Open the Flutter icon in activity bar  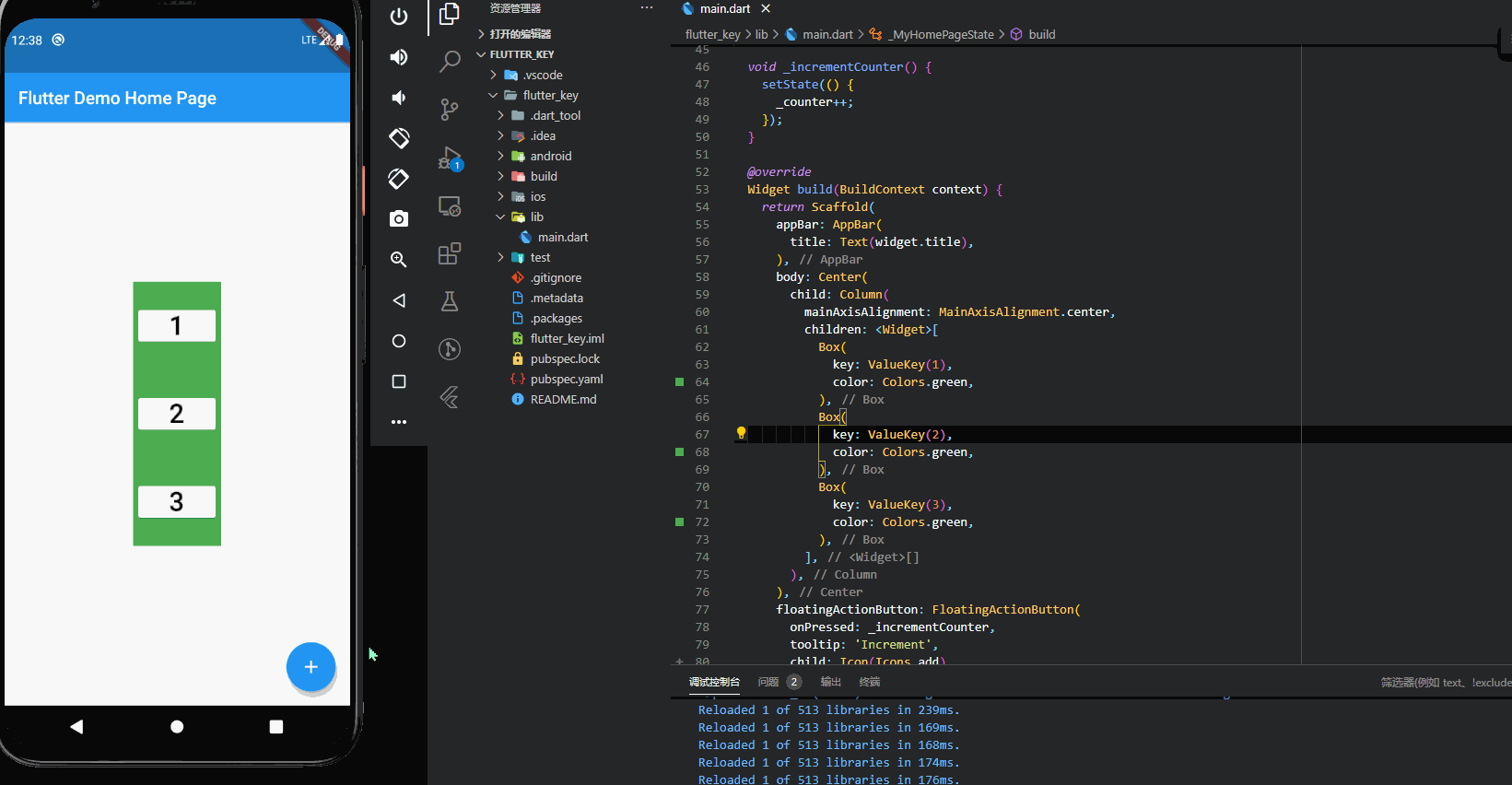(450, 397)
